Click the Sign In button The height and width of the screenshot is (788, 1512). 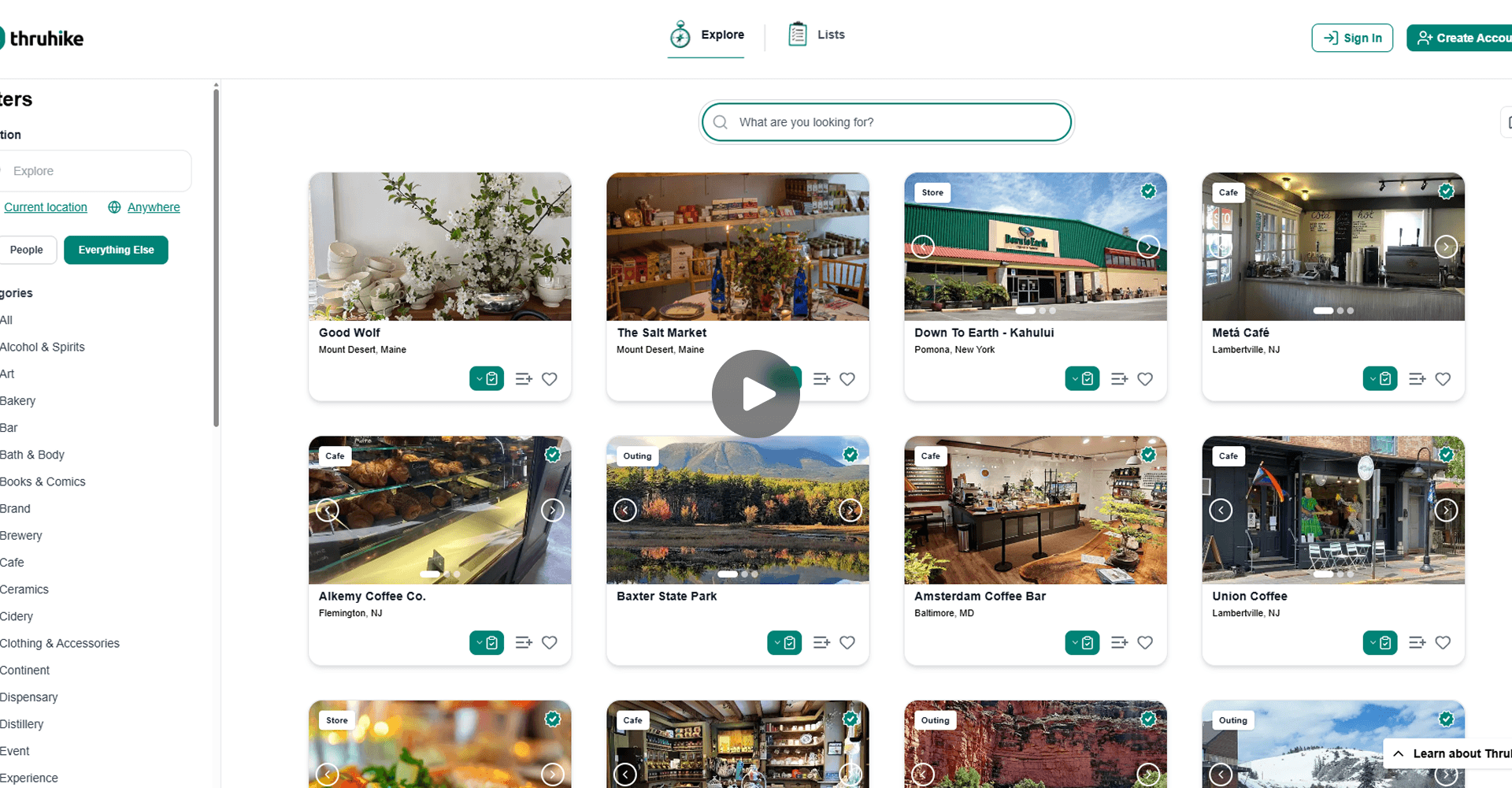(x=1352, y=38)
